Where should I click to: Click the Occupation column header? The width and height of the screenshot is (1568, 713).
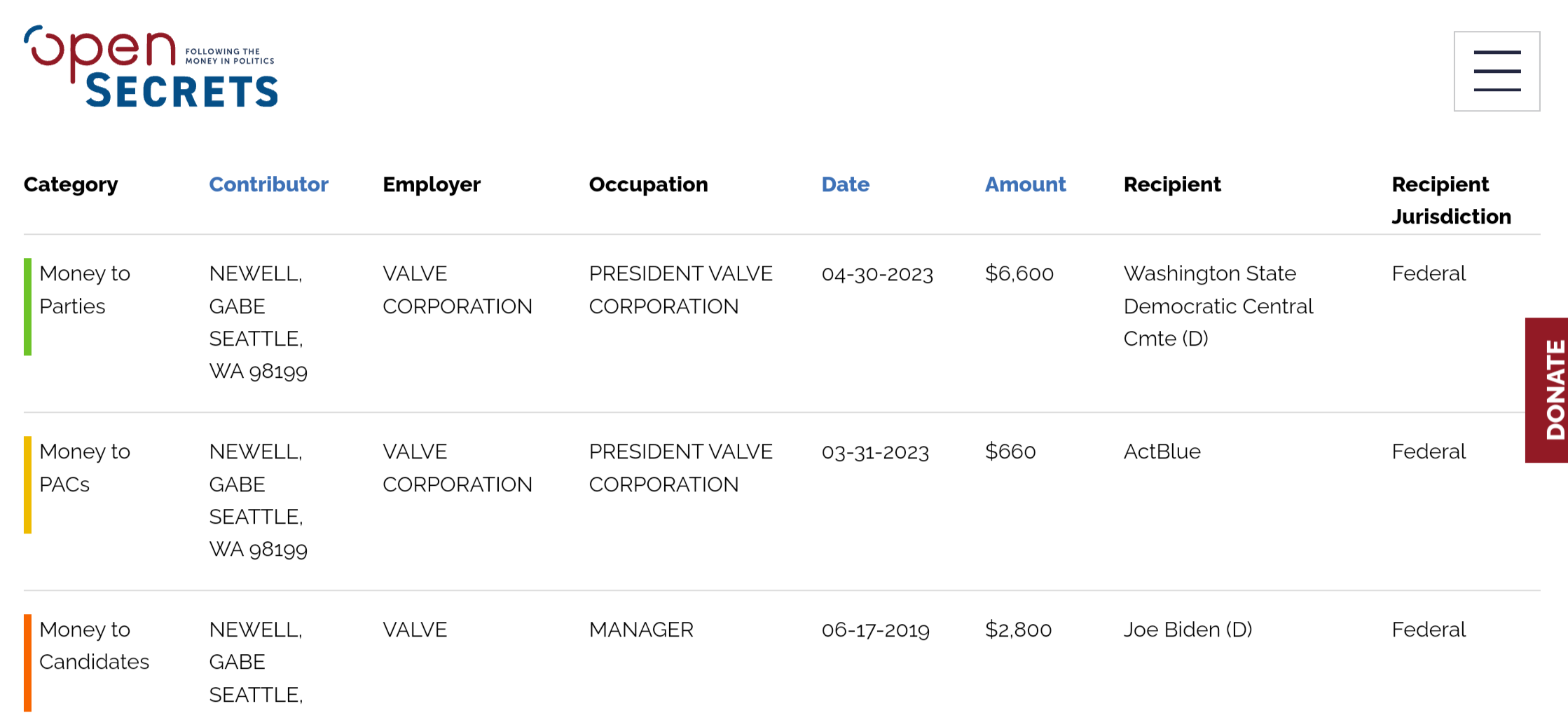click(x=648, y=184)
